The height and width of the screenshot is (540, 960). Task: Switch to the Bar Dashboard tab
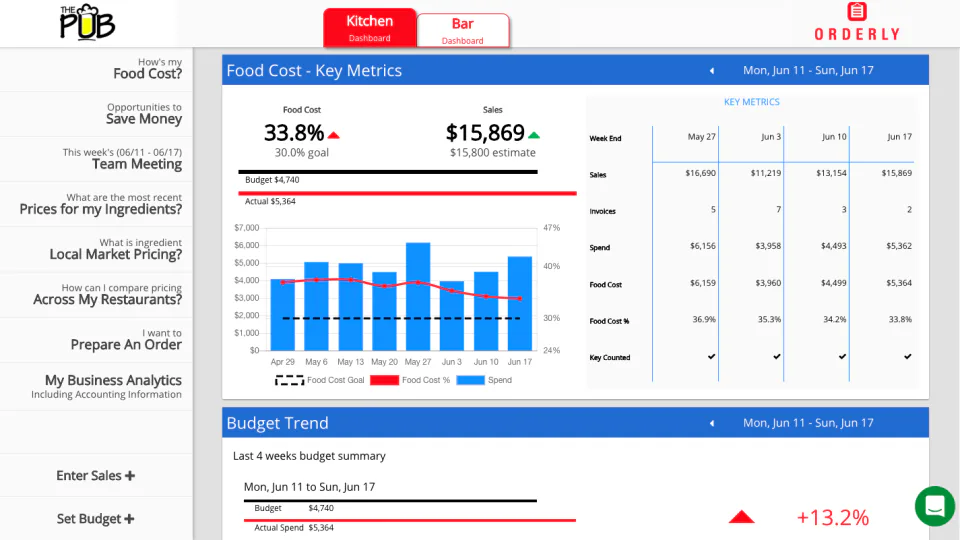463,31
